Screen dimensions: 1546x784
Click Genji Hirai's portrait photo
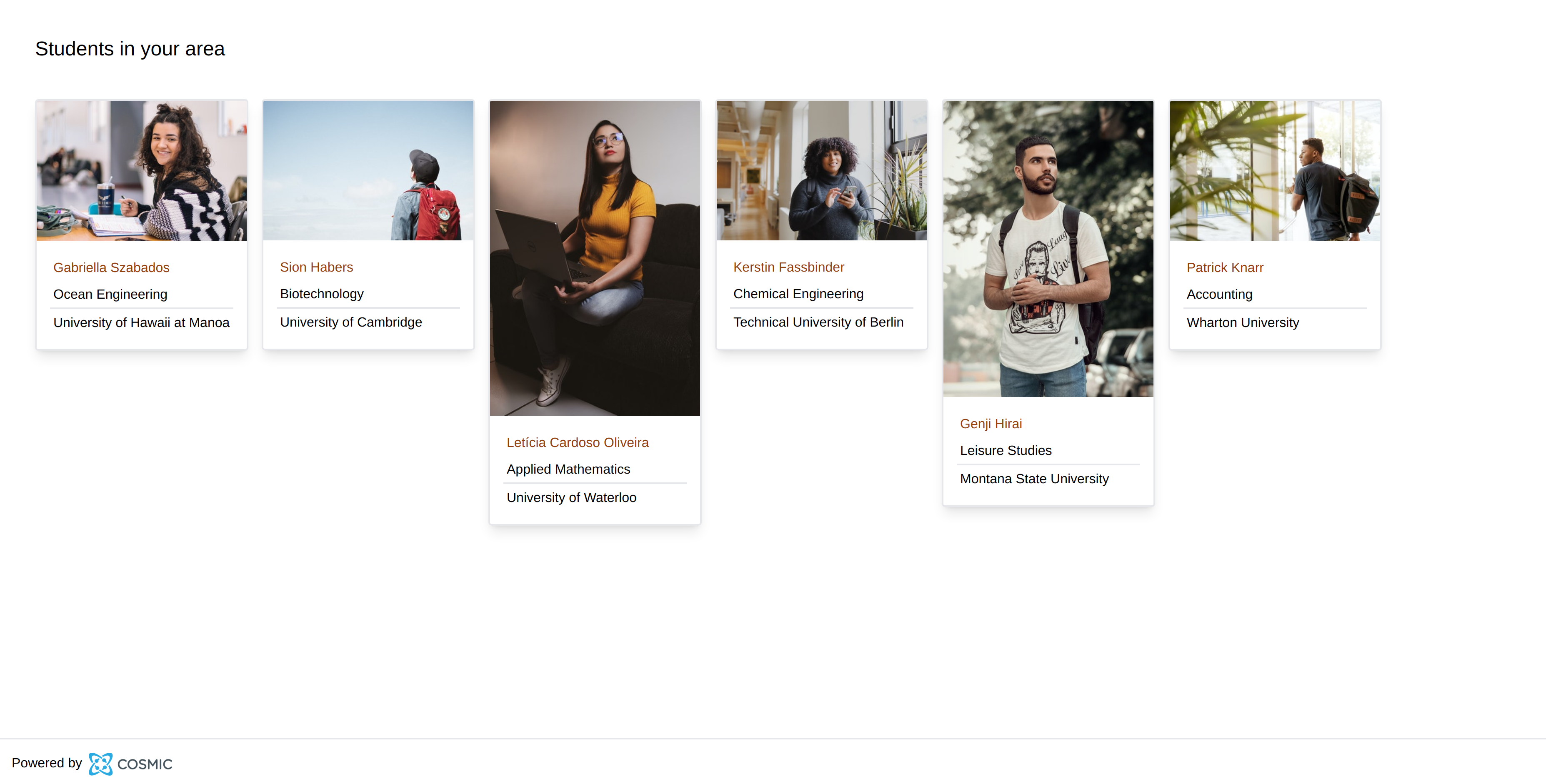click(x=1048, y=249)
